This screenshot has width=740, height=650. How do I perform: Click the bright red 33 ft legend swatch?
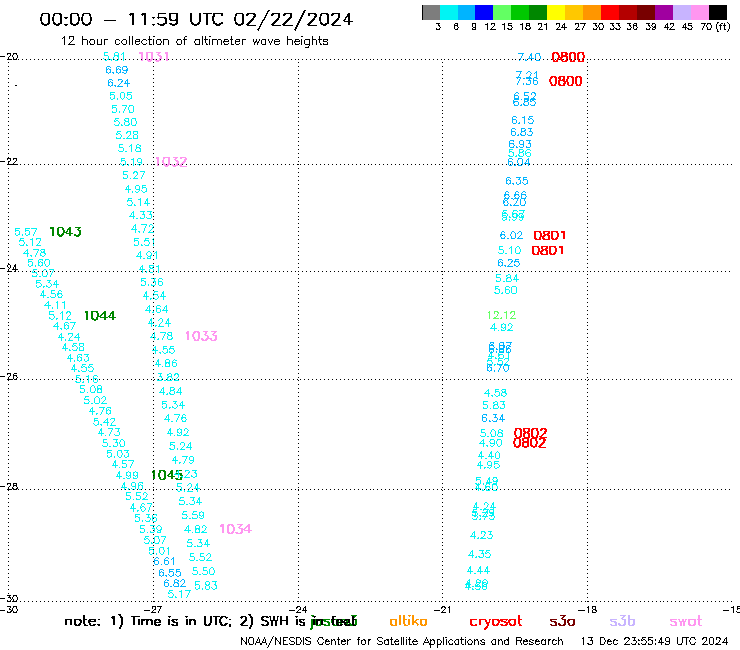click(610, 12)
